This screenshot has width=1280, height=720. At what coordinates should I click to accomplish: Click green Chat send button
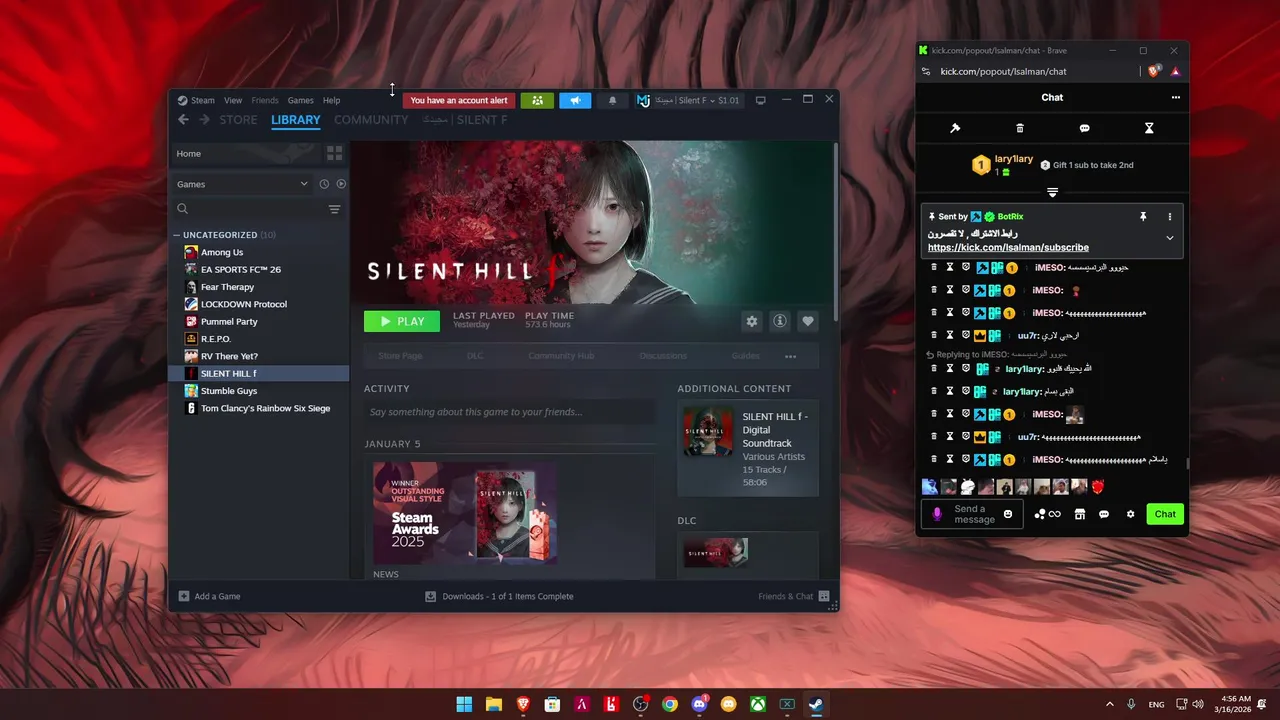click(1165, 514)
